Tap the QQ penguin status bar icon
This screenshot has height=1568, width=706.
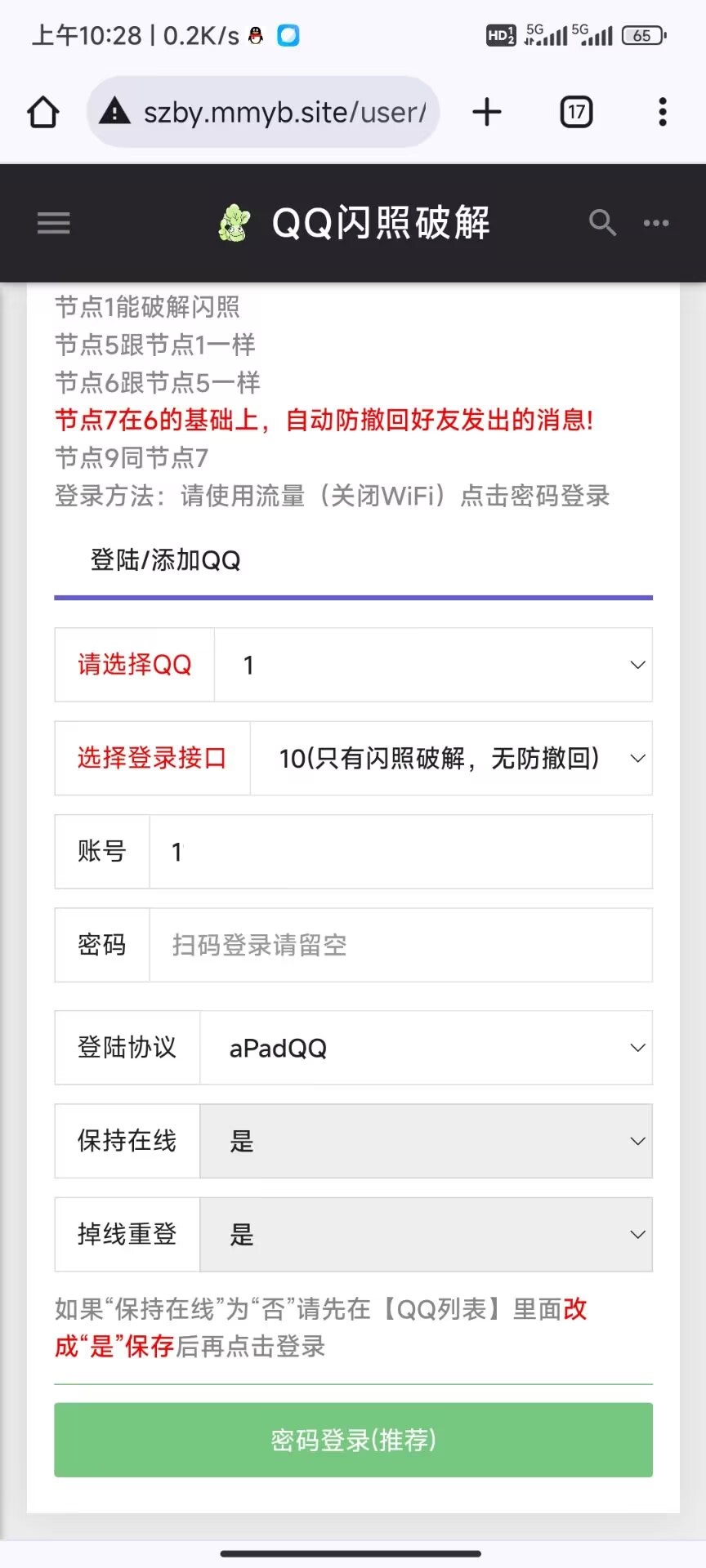(256, 35)
